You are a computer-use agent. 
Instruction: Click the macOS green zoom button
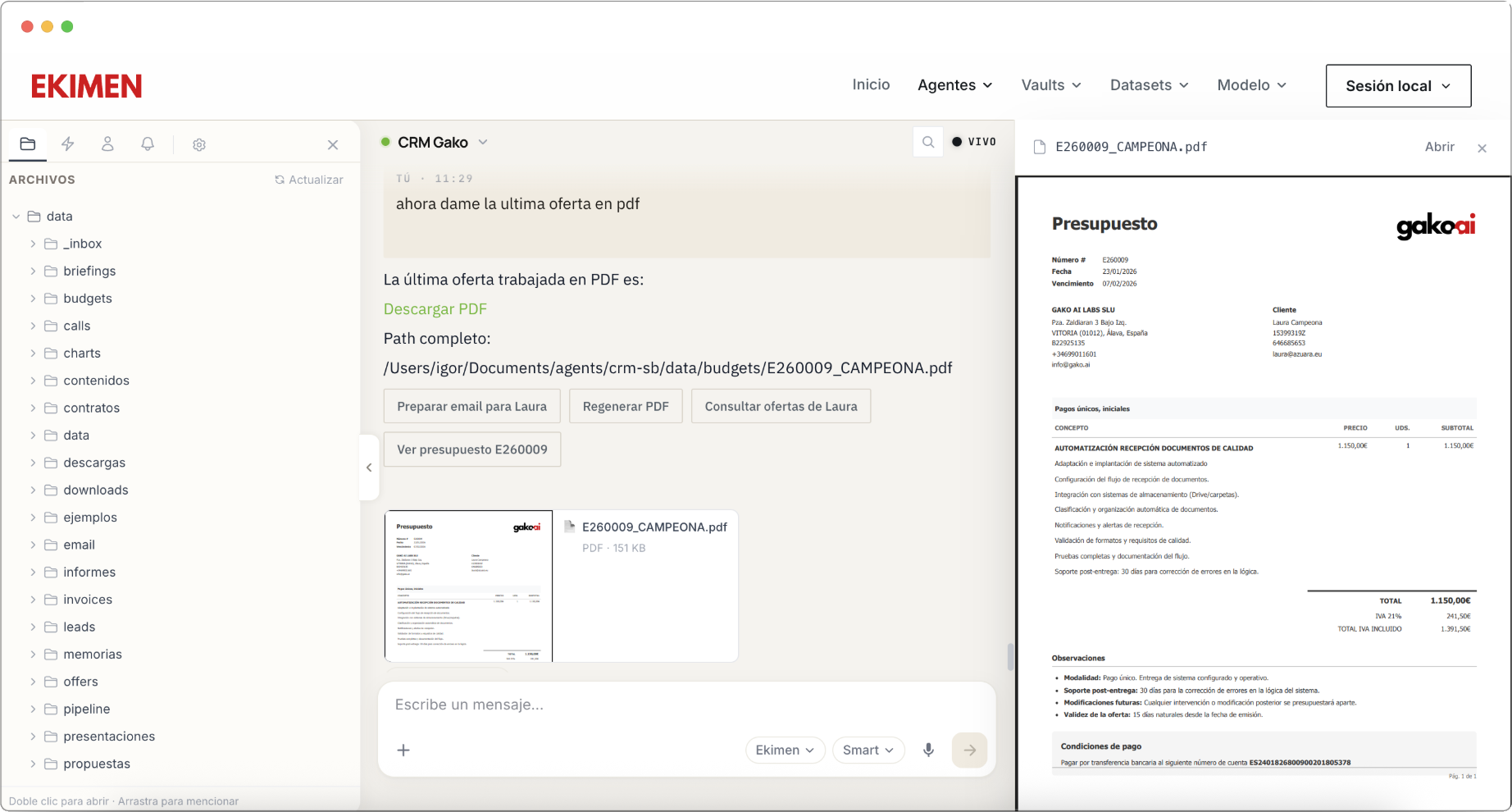[x=67, y=26]
